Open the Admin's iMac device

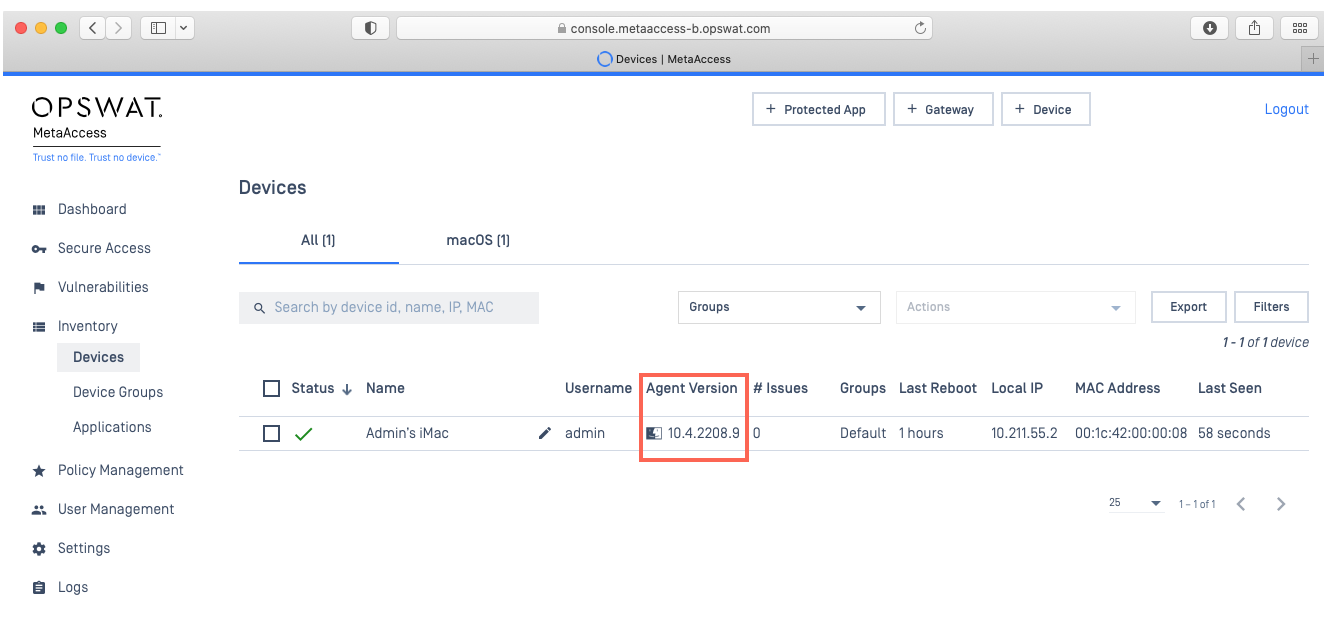tap(407, 433)
